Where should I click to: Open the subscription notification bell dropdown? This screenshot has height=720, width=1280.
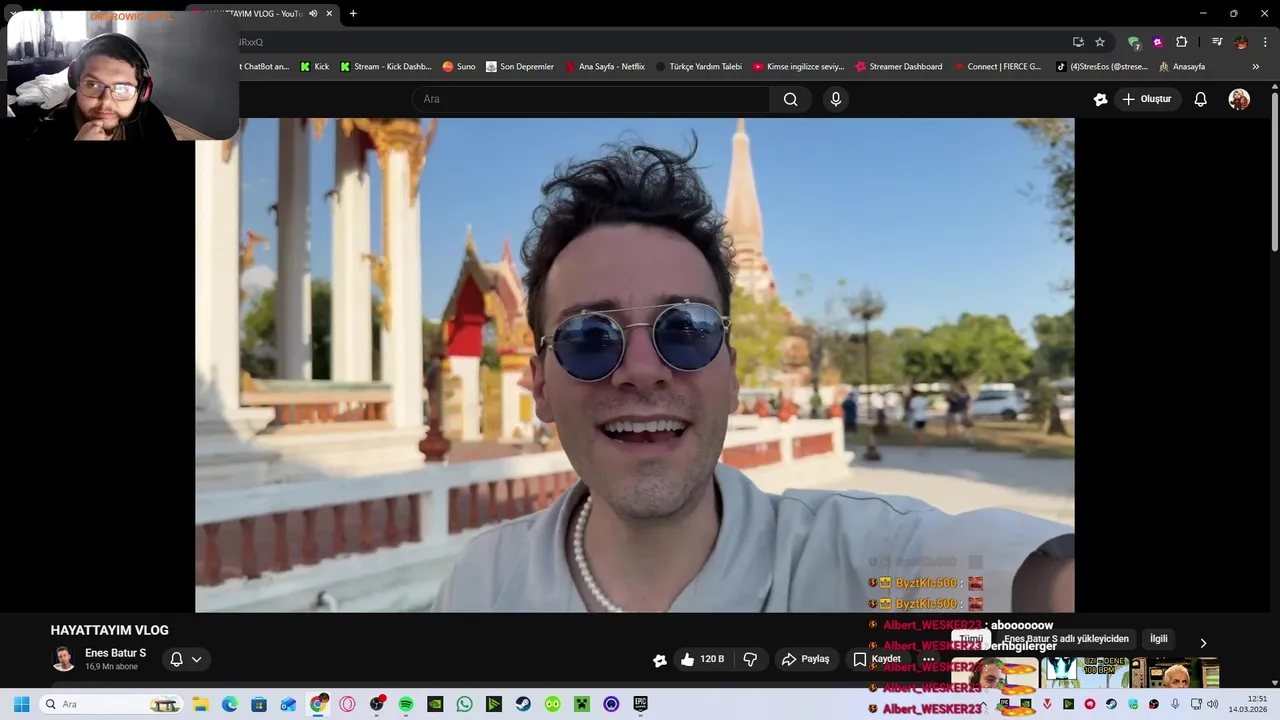pyautogui.click(x=186, y=659)
